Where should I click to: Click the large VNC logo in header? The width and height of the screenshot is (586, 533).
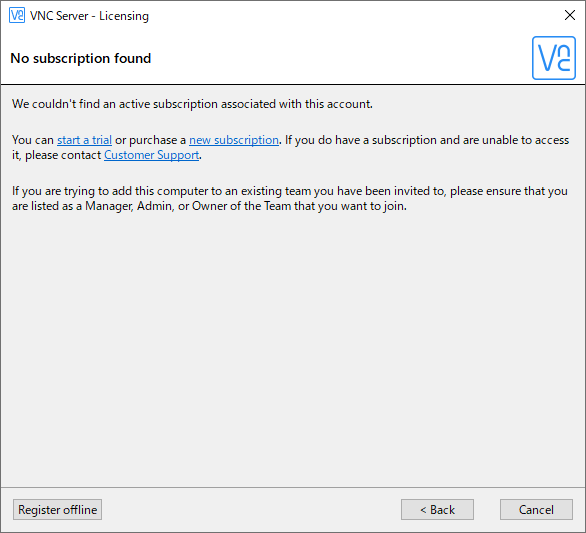pyautogui.click(x=553, y=58)
